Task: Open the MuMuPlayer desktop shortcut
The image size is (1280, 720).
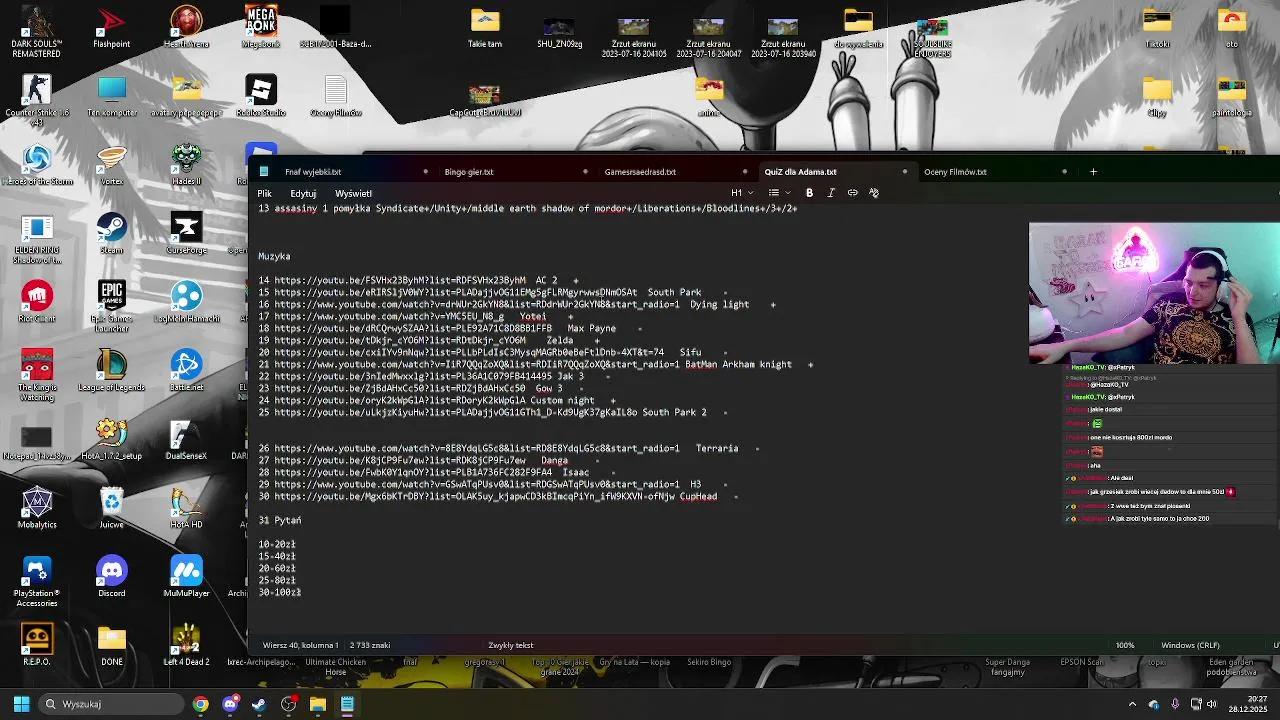Action: tap(186, 577)
